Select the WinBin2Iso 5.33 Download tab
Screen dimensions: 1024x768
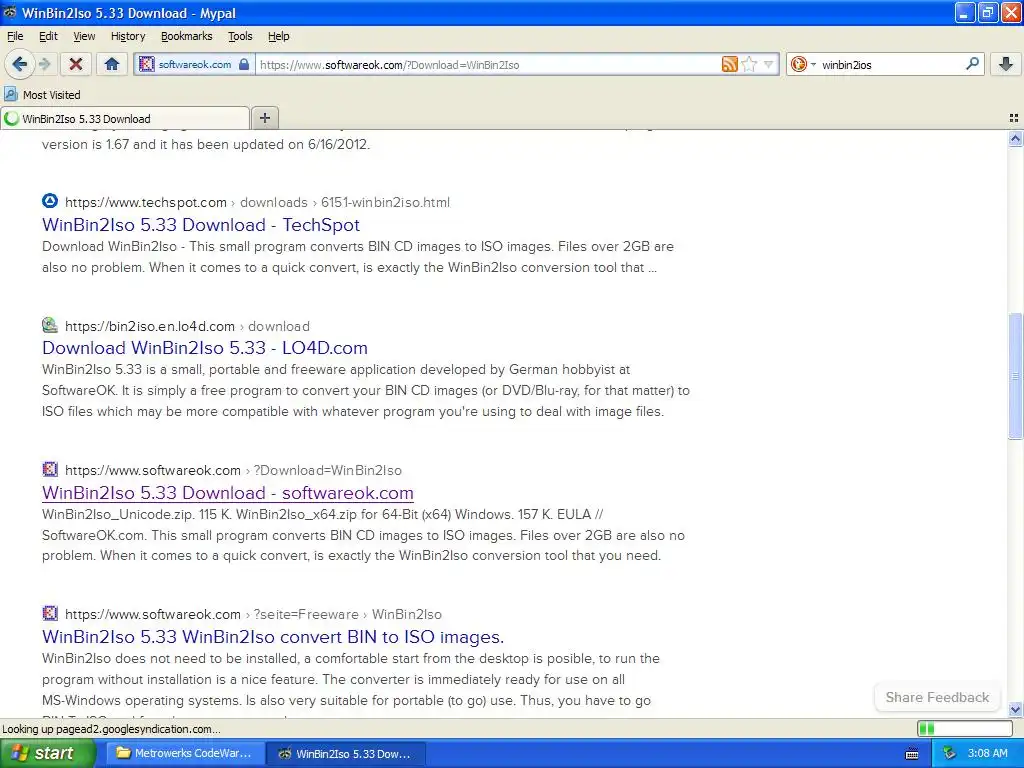[125, 119]
